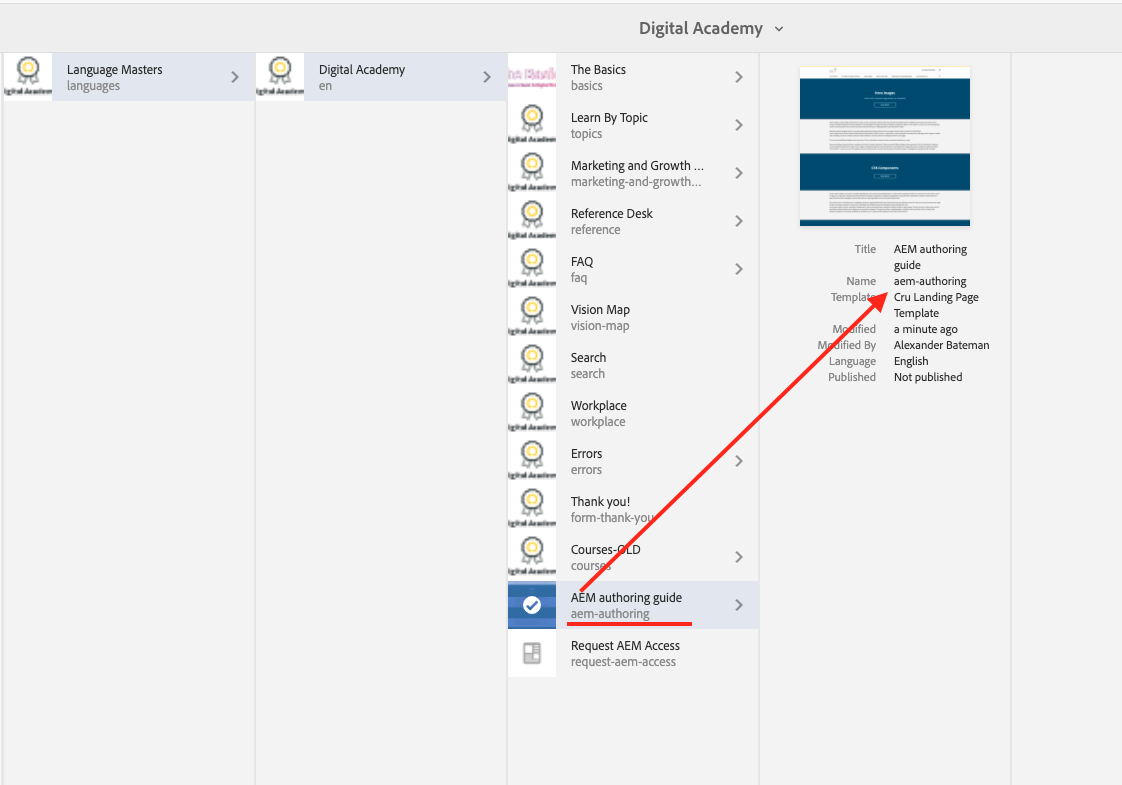
Task: Click 'Not published' status text
Action: tap(928, 377)
